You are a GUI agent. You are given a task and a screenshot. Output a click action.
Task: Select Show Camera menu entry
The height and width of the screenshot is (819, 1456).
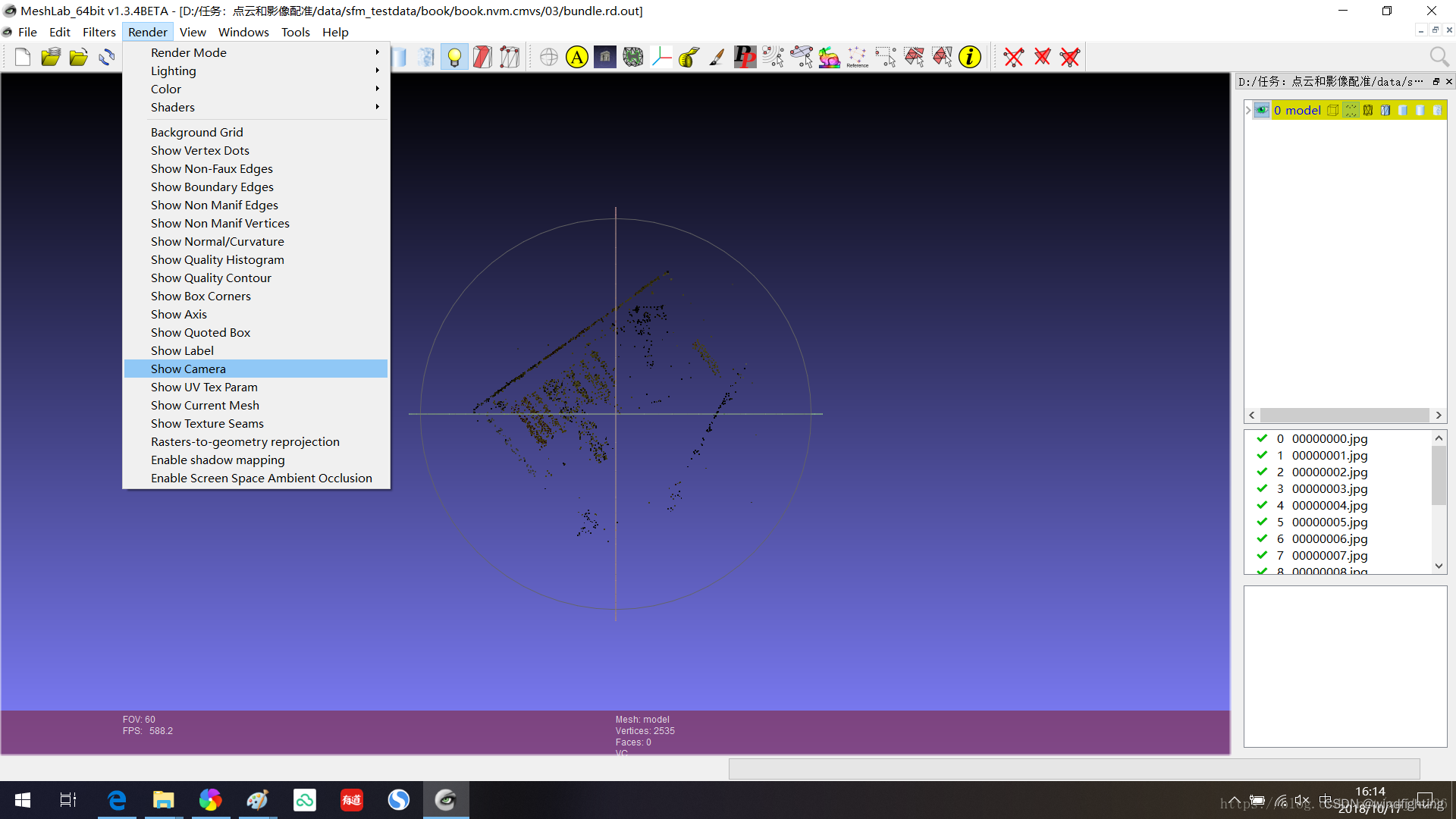(x=188, y=369)
